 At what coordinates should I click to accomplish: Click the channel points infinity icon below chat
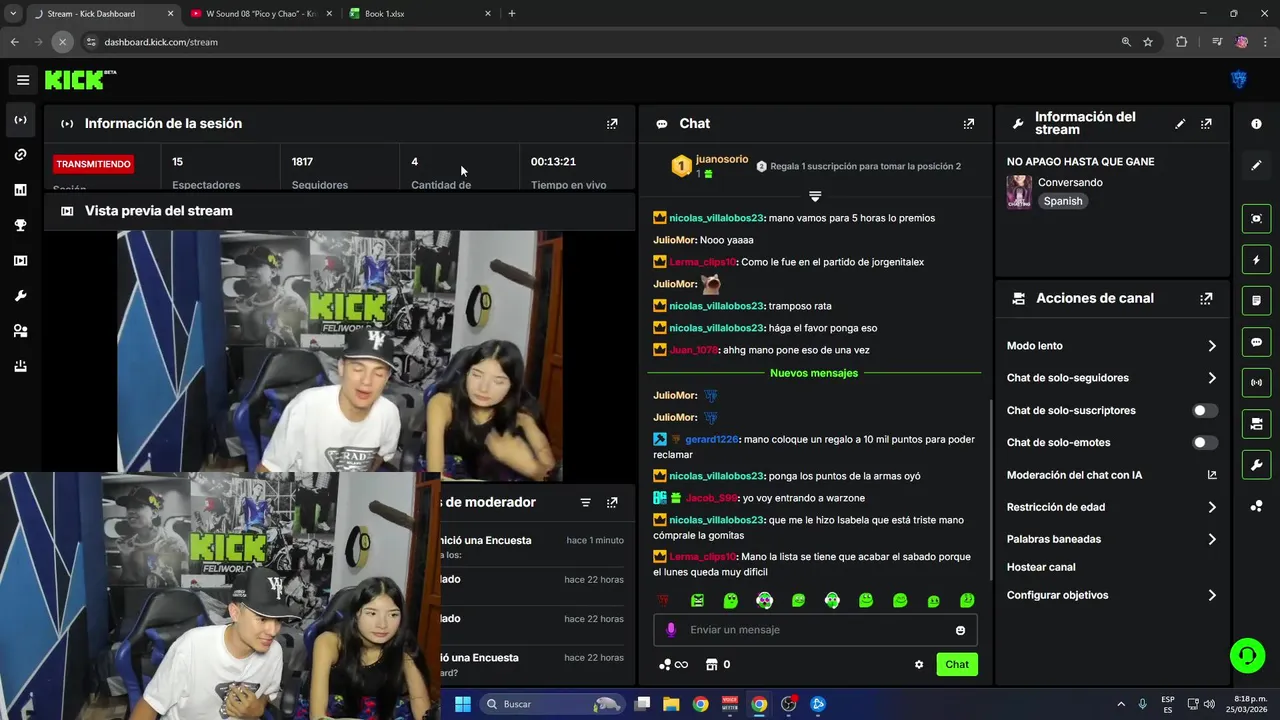[673, 665]
